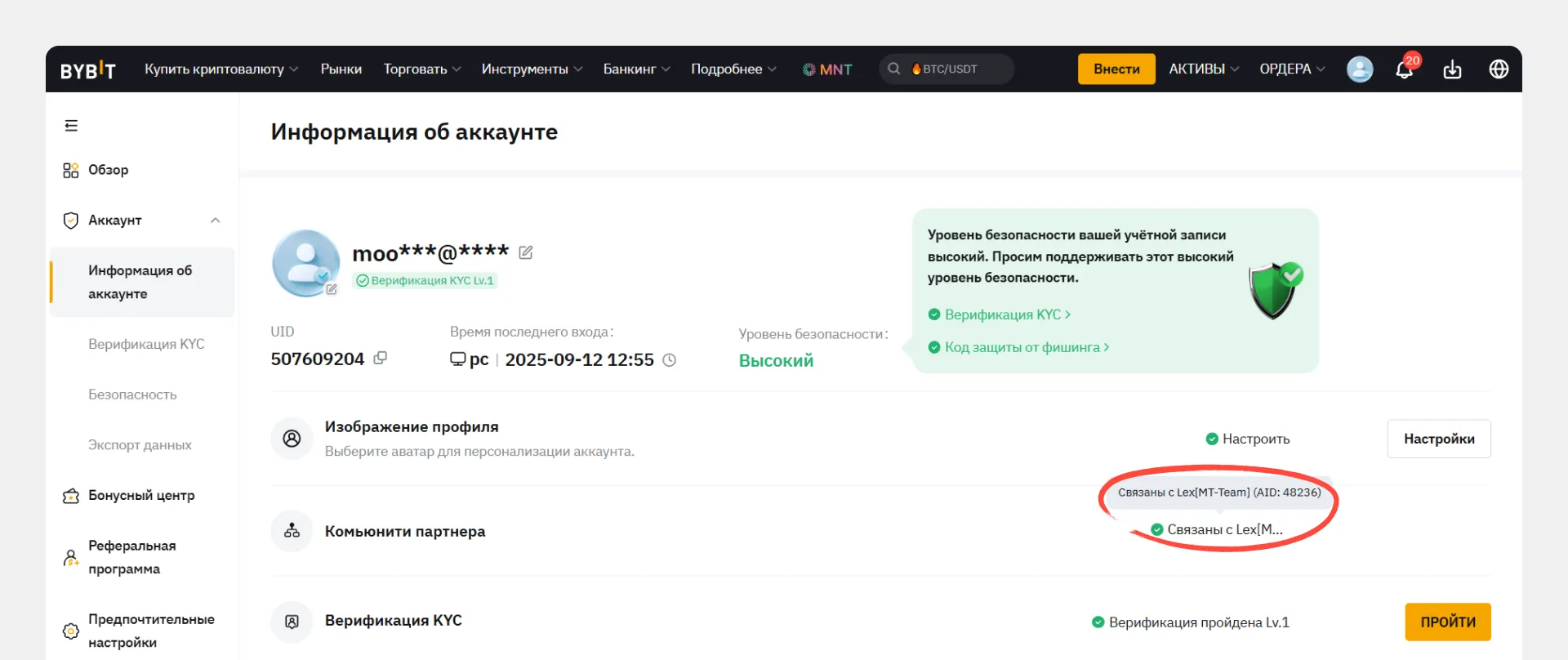Copy the UID with the copy icon
The image size is (1568, 660).
[380, 359]
